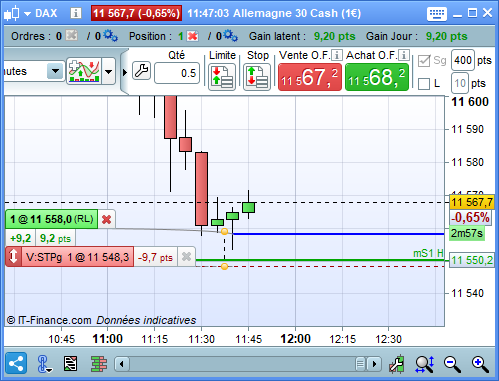Close all positions red cross icon
The height and width of the screenshot is (381, 499).
tap(193, 36)
